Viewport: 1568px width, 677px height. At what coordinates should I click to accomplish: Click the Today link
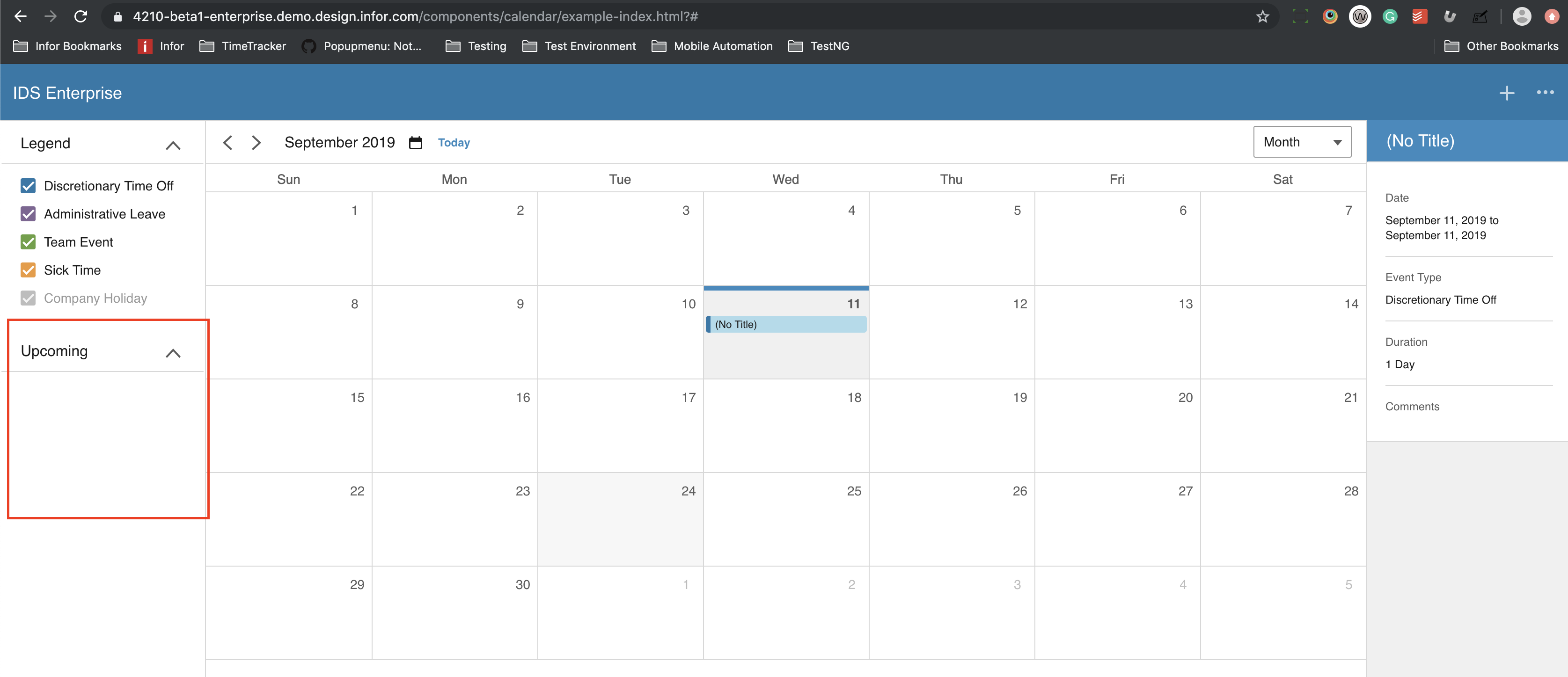454,142
